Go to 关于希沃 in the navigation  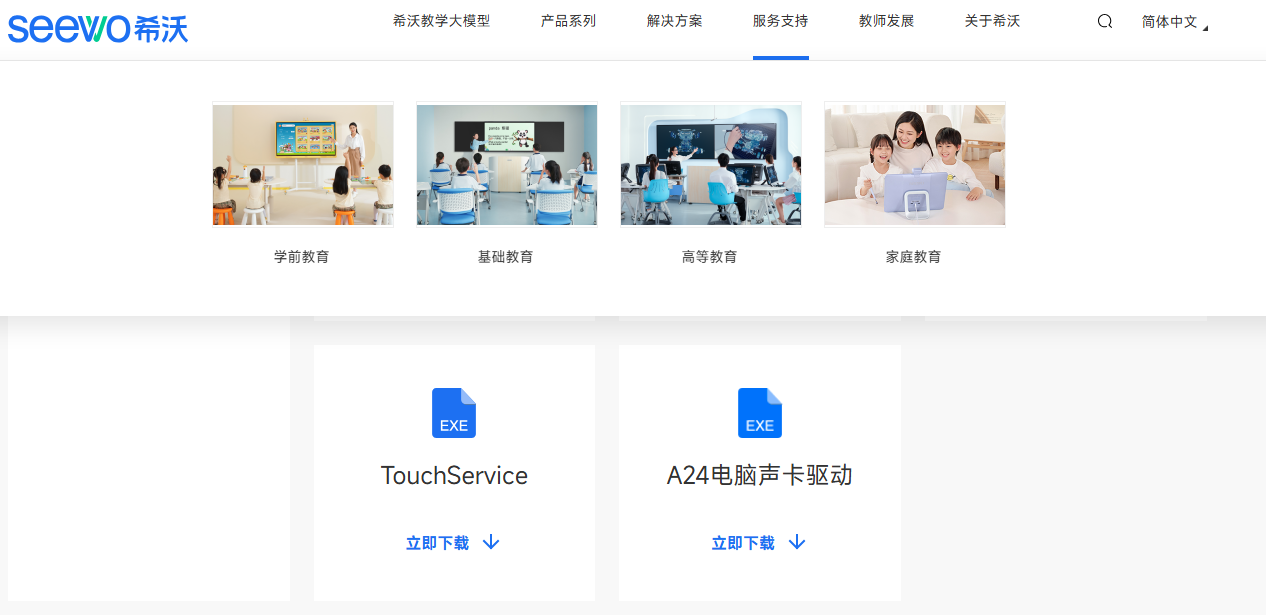pyautogui.click(x=992, y=21)
